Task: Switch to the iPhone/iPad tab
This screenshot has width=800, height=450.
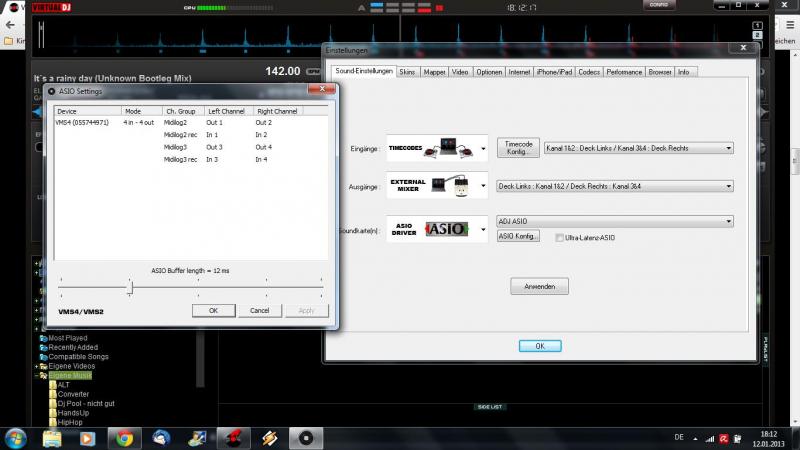Action: pos(554,72)
